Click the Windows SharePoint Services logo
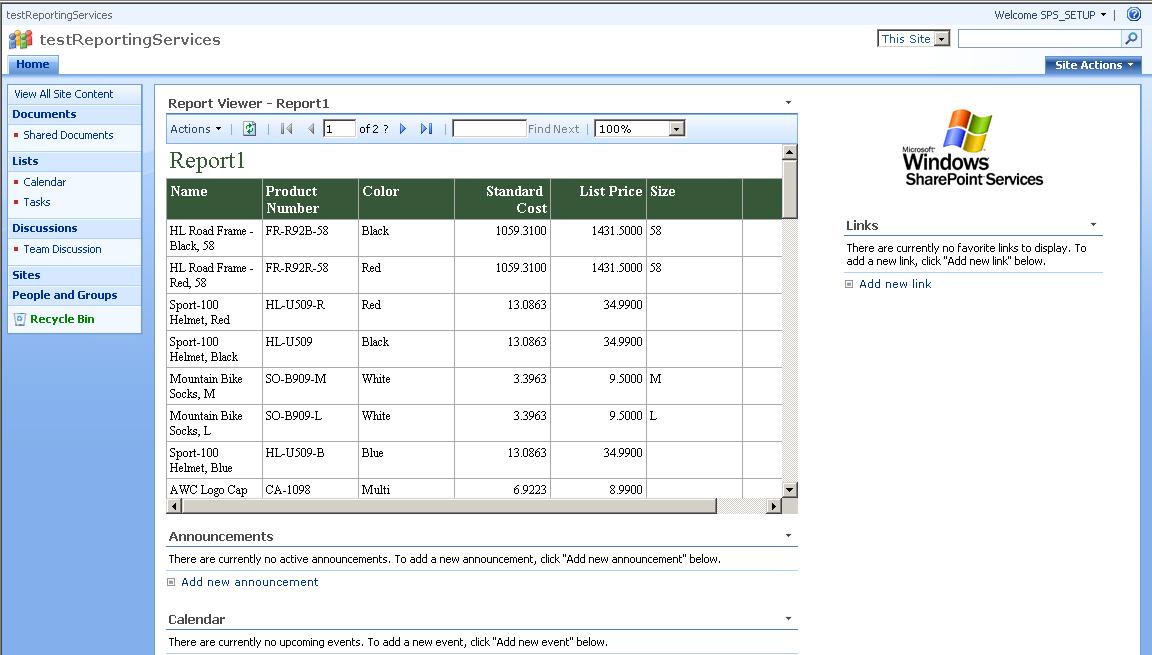 pyautogui.click(x=973, y=148)
